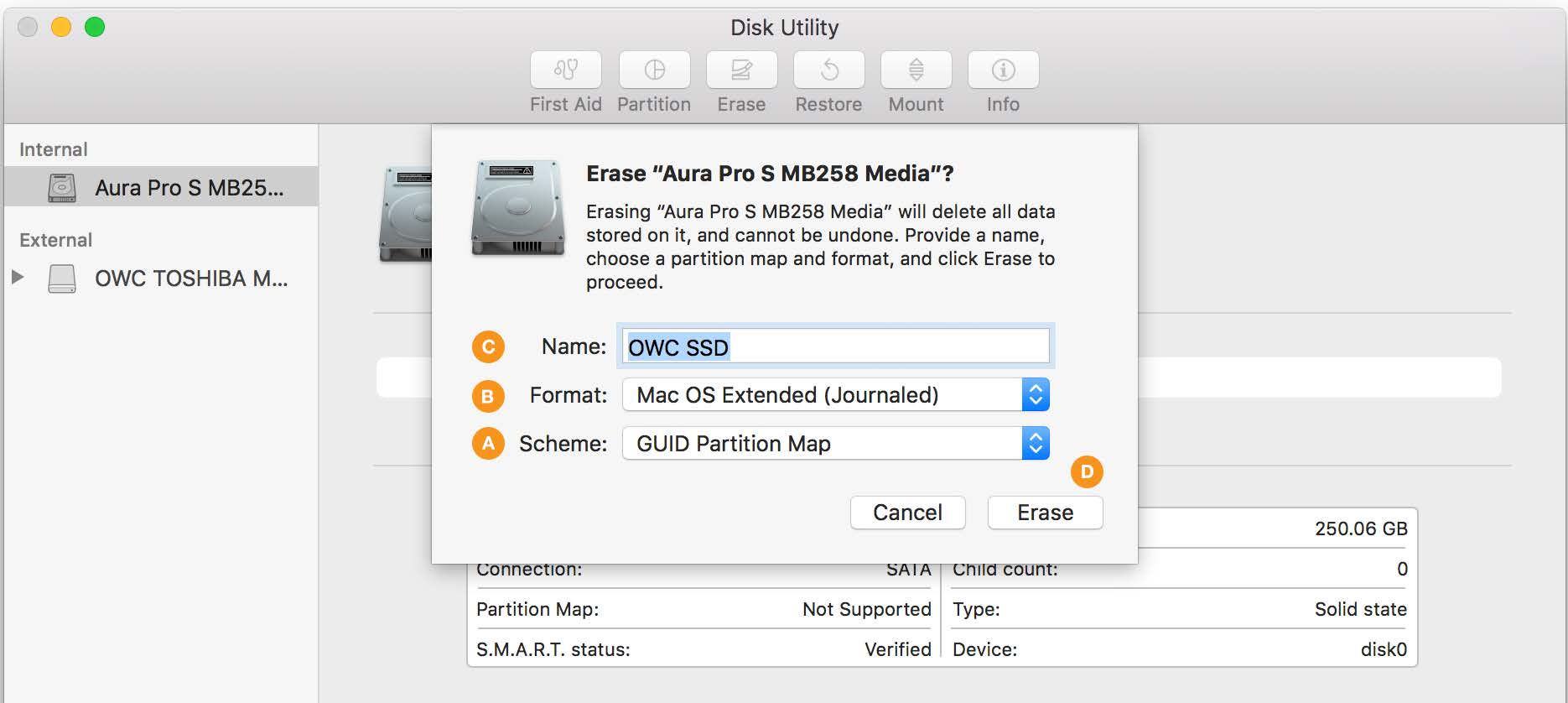Image resolution: width=1568 pixels, height=703 pixels.
Task: Click the internal Aura Pro drive icon
Action: [x=62, y=187]
